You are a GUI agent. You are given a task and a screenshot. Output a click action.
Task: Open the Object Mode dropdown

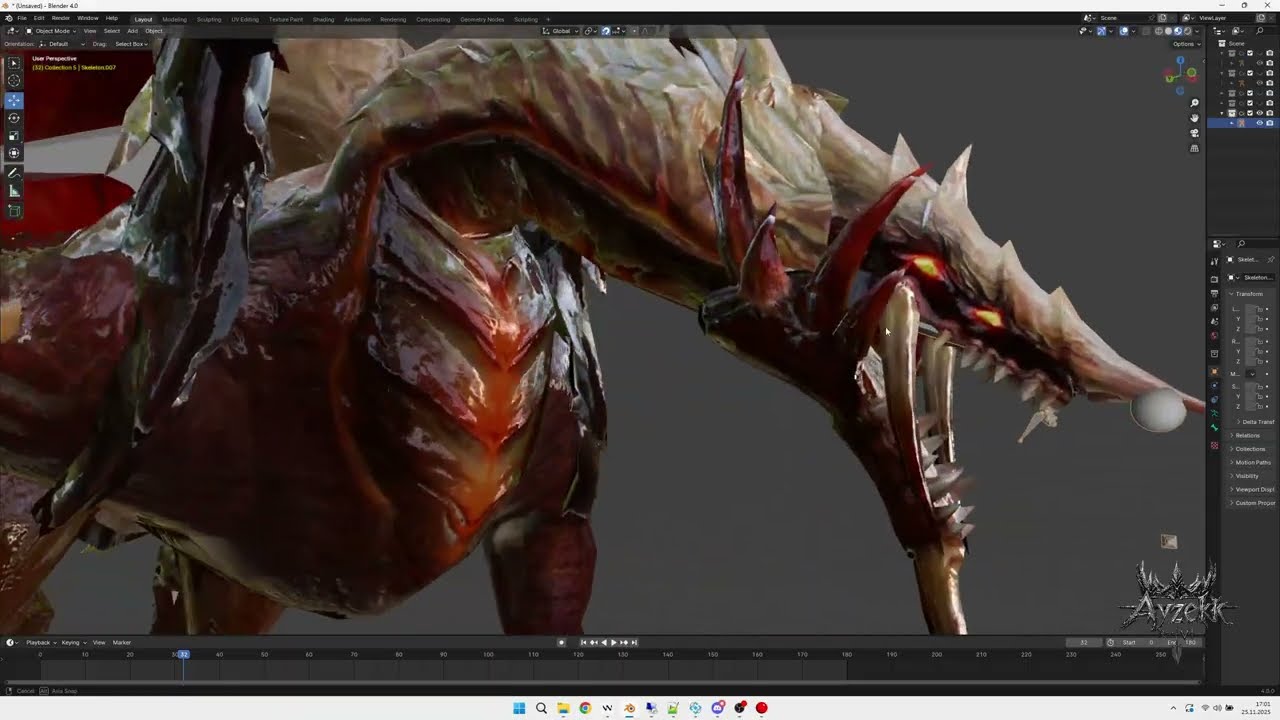click(x=49, y=31)
